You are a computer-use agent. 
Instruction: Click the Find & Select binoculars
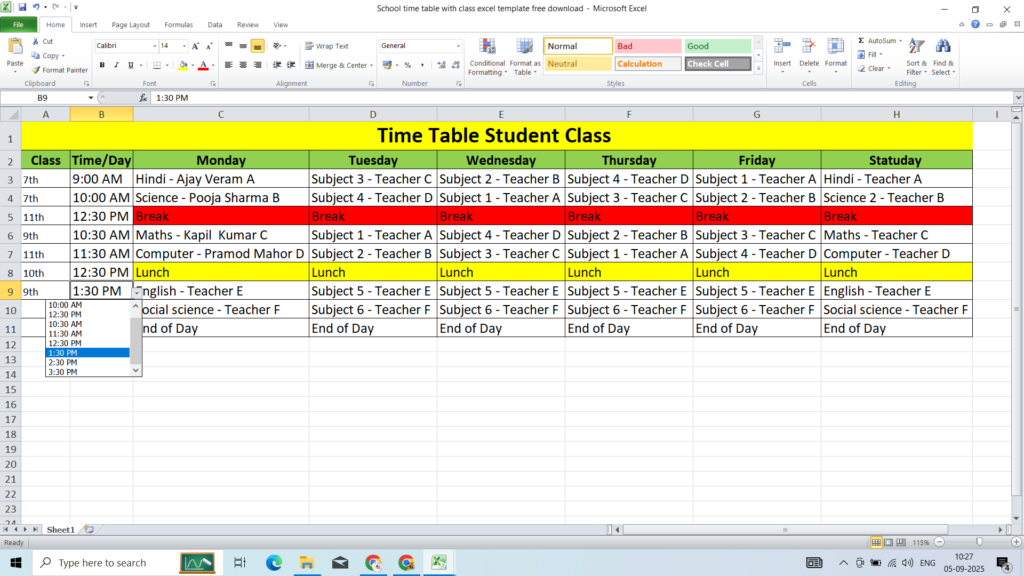point(943,57)
